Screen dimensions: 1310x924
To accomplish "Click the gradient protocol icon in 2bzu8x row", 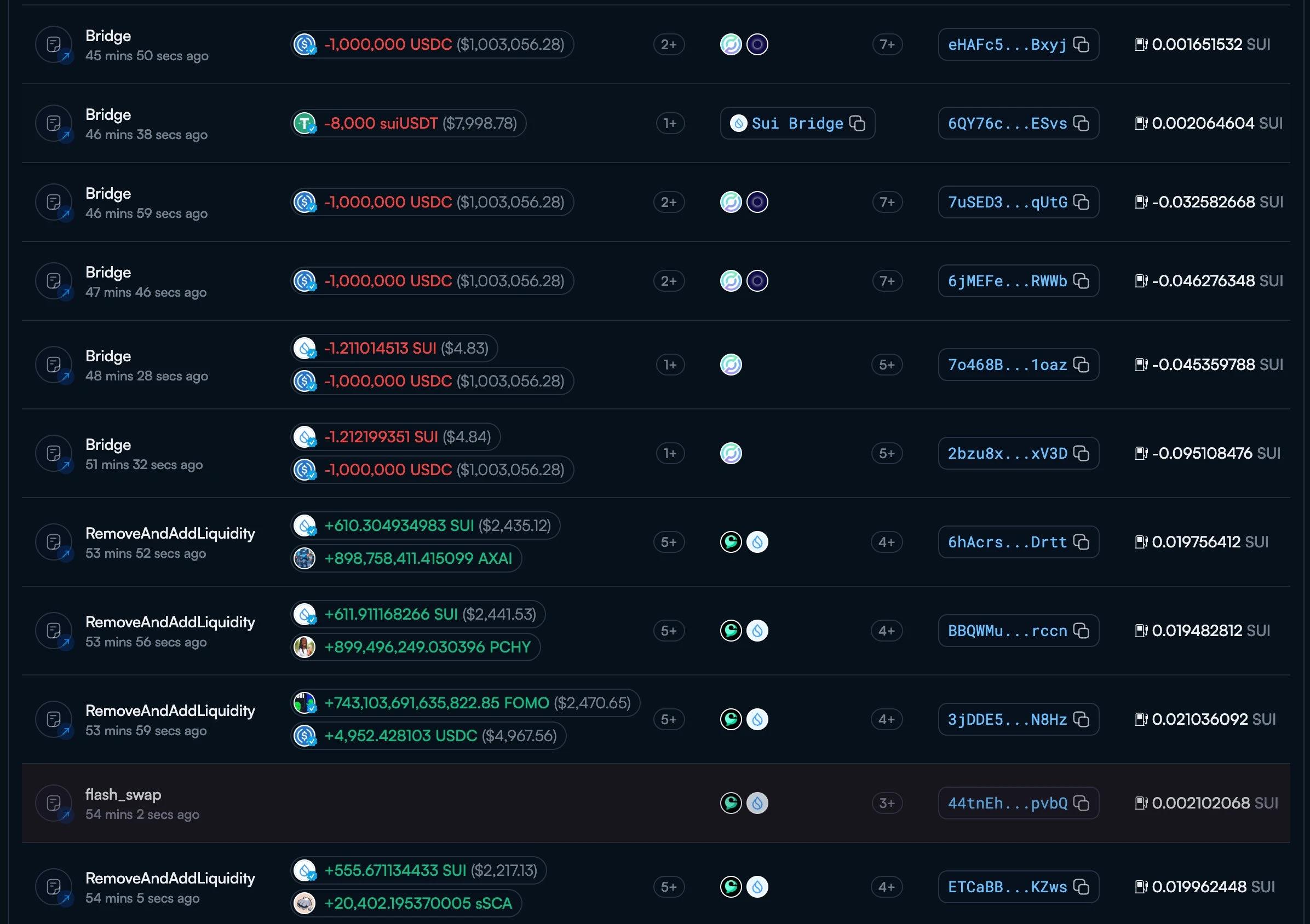I will pyautogui.click(x=731, y=453).
